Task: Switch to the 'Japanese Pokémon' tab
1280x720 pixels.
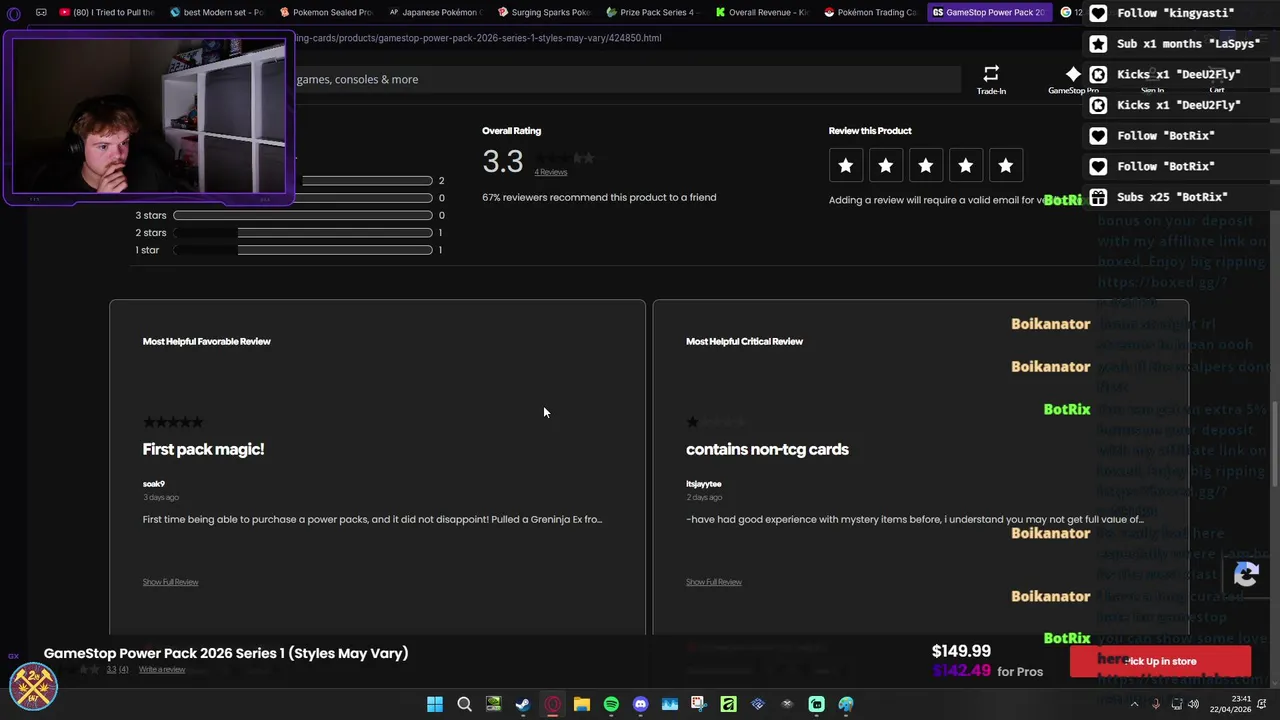Action: [x=435, y=12]
